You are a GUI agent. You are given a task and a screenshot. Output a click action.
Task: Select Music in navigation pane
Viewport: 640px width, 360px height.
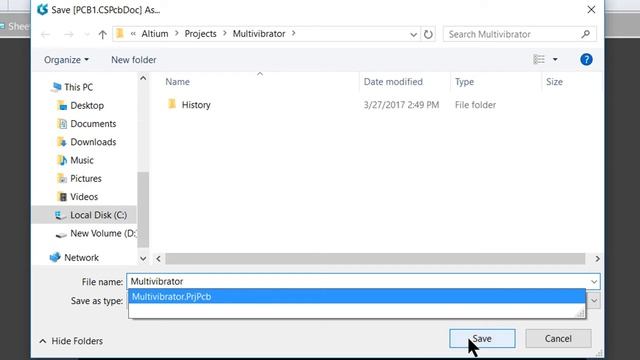(x=82, y=160)
